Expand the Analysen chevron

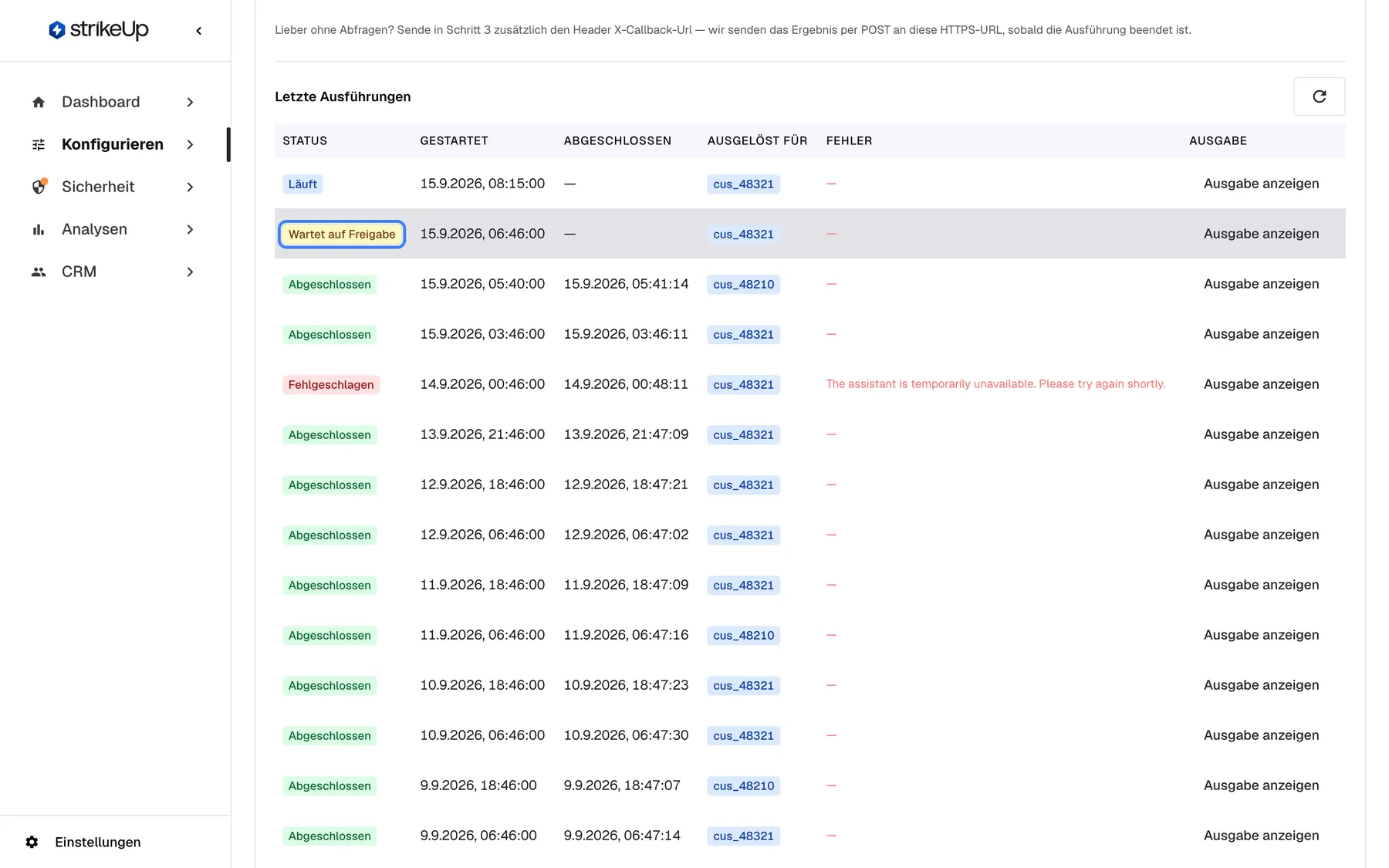pyautogui.click(x=190, y=229)
